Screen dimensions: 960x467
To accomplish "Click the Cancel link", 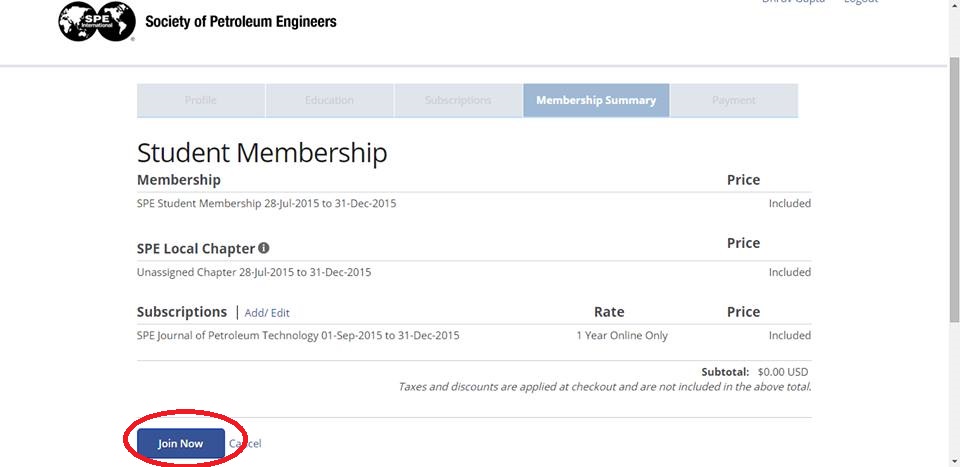I will (x=246, y=443).
